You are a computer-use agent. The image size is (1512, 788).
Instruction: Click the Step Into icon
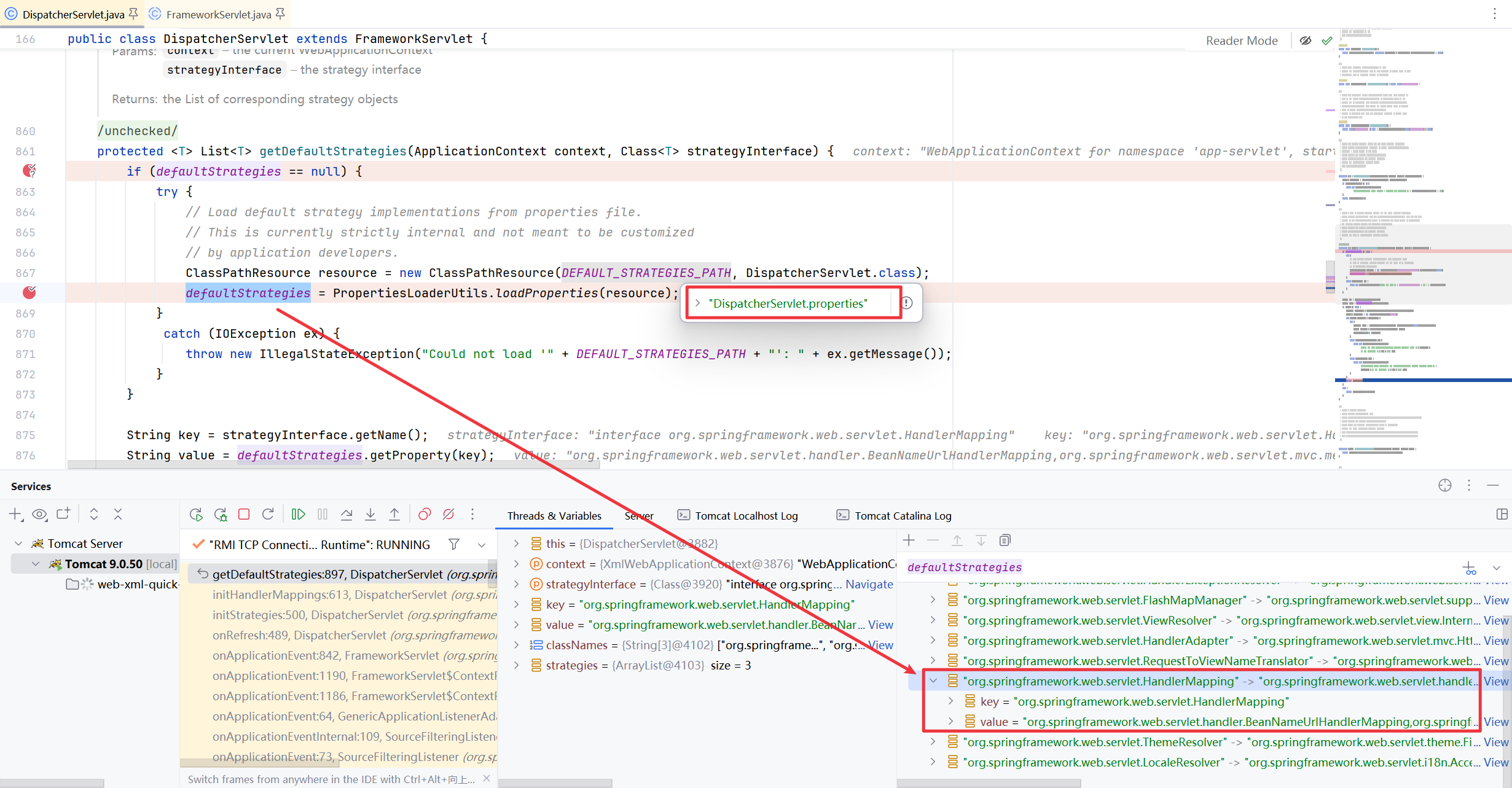[370, 515]
